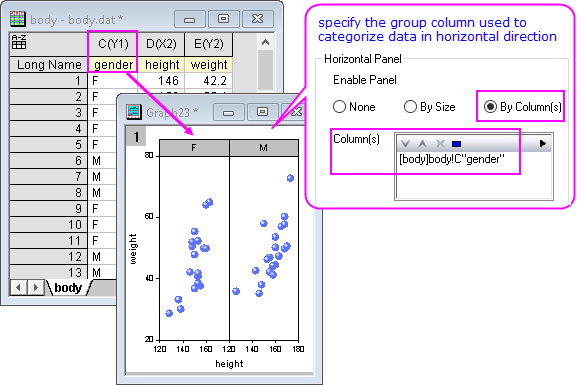
Task: Select column header C(Y1)
Action: (x=113, y=44)
